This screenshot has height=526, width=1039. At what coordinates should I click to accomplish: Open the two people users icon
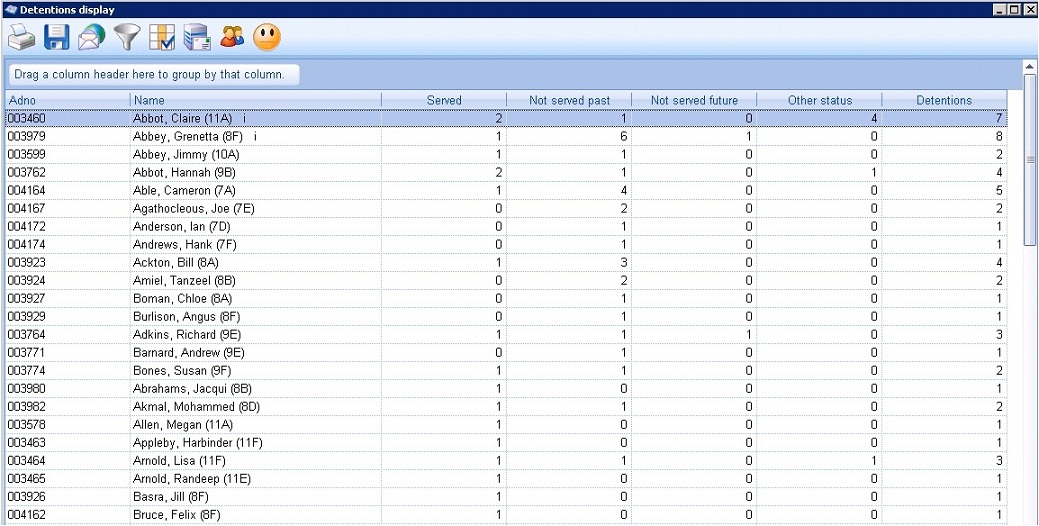[x=232, y=36]
